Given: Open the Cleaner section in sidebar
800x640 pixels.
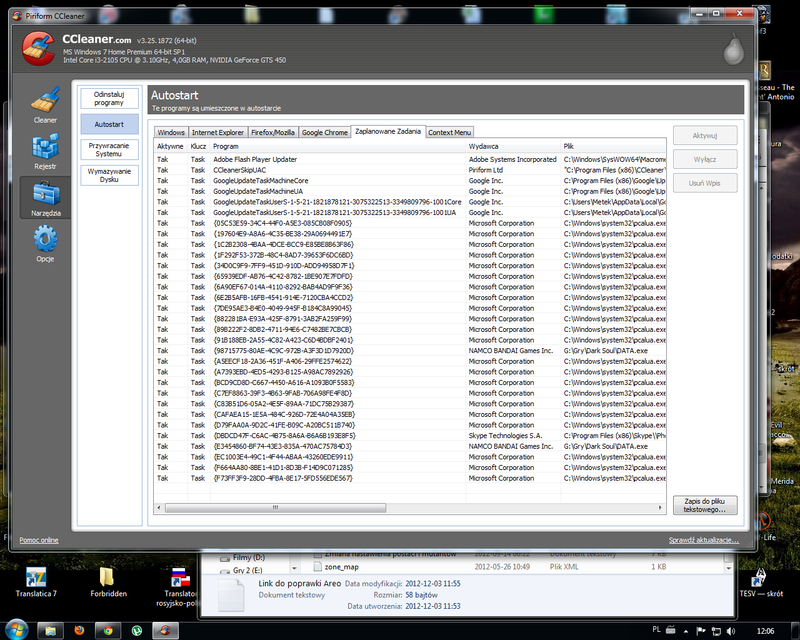Looking at the screenshot, I should coord(45,103).
